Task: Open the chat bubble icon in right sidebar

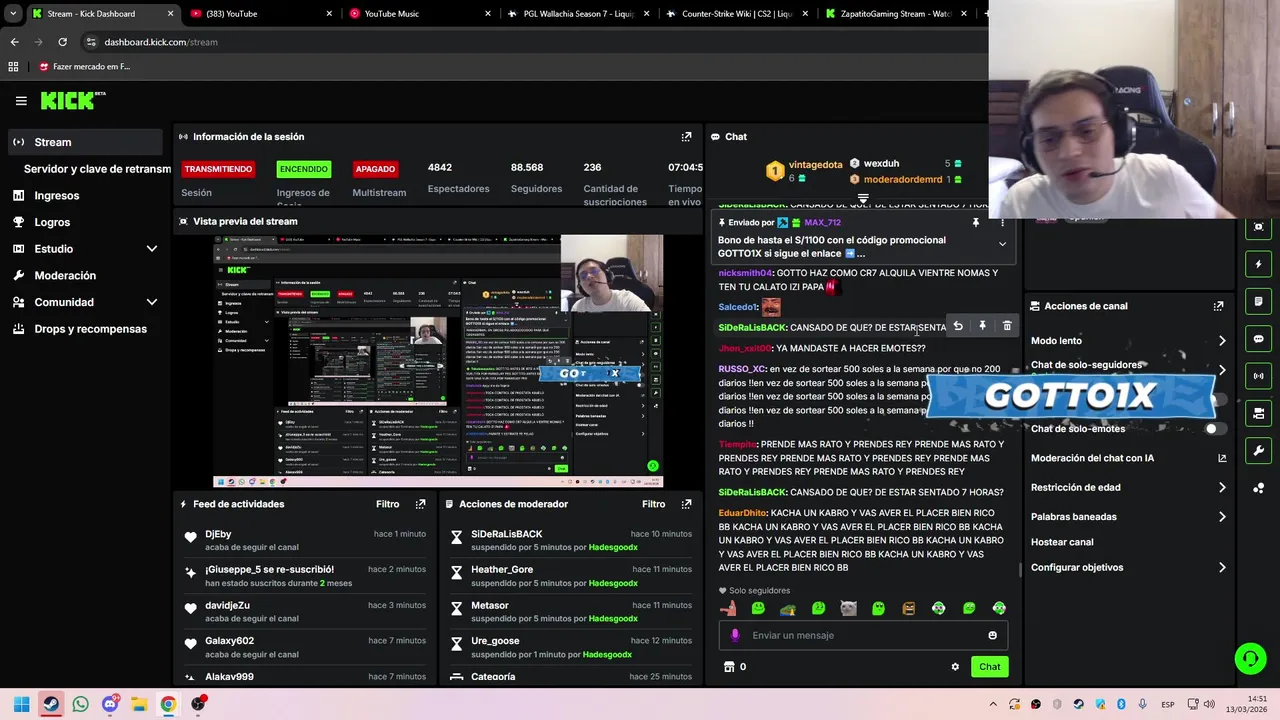Action: pos(1258,339)
